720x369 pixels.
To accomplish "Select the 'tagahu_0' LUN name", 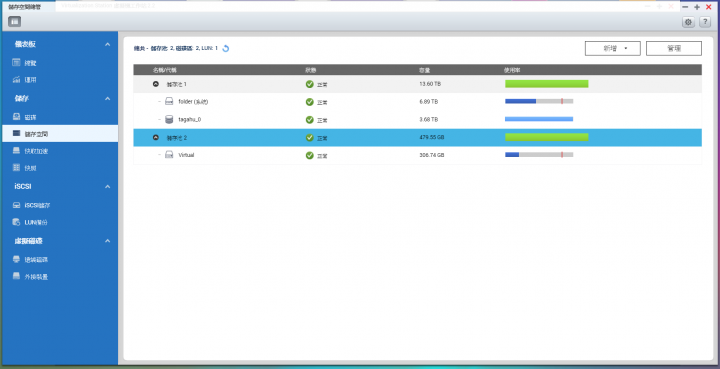I will click(190, 119).
